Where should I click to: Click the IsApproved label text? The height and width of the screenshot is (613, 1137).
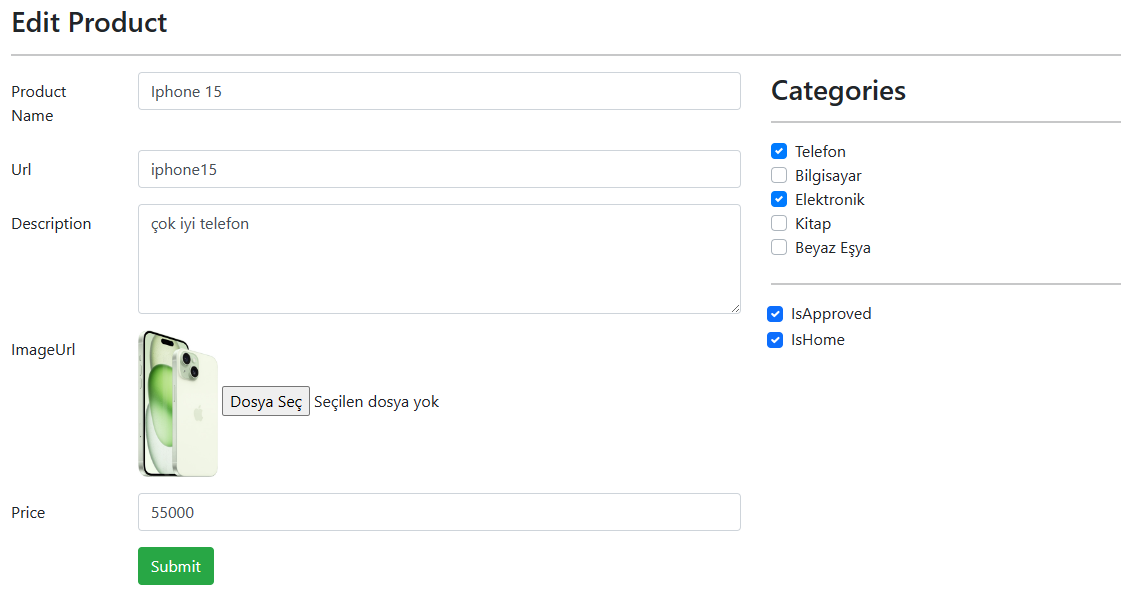tap(831, 314)
